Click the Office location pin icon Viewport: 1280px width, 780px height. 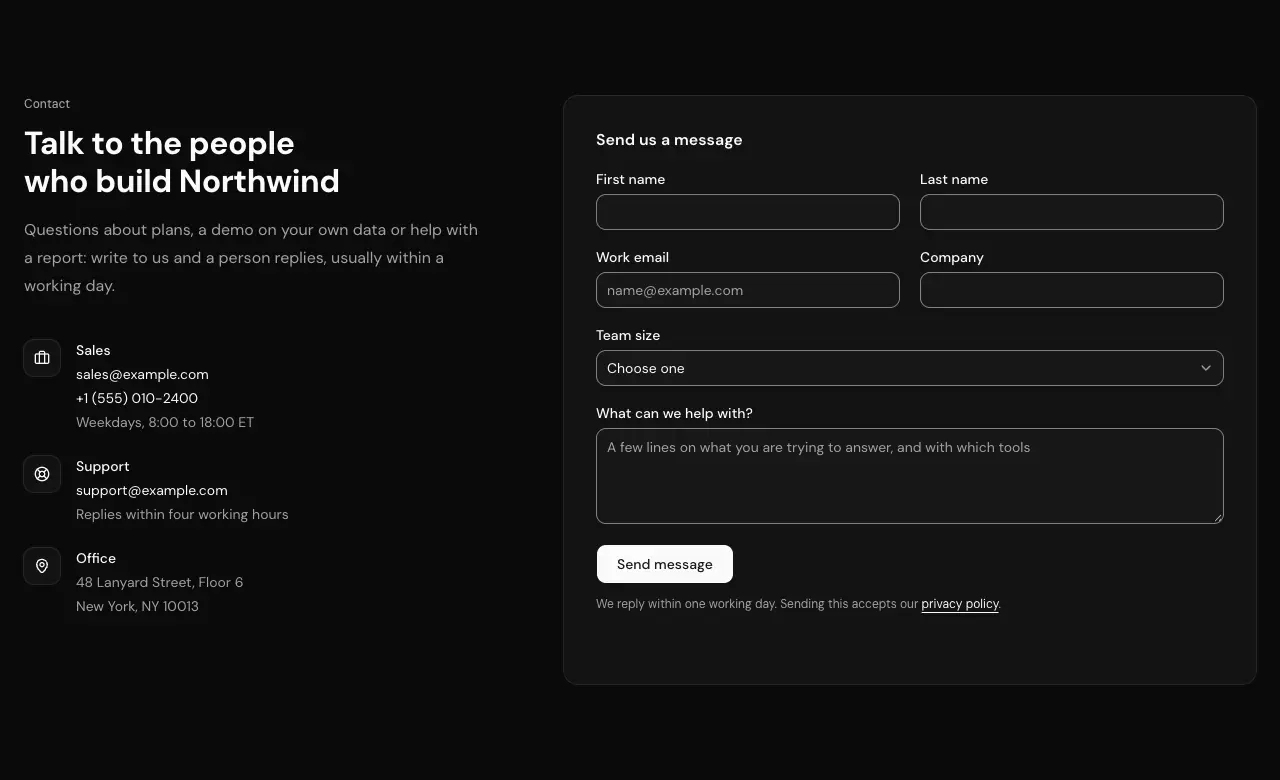coord(42,566)
